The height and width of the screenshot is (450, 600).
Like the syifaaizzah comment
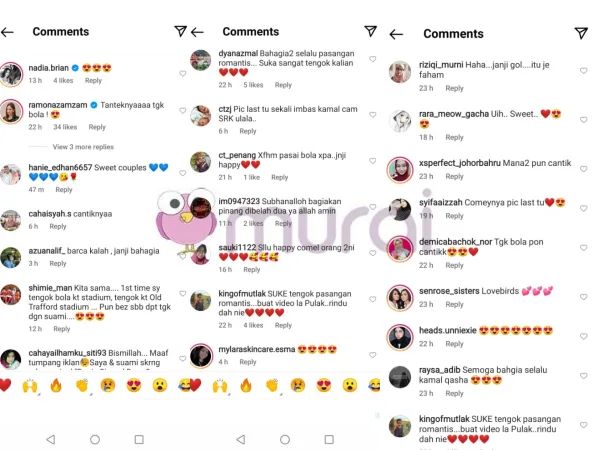[584, 209]
